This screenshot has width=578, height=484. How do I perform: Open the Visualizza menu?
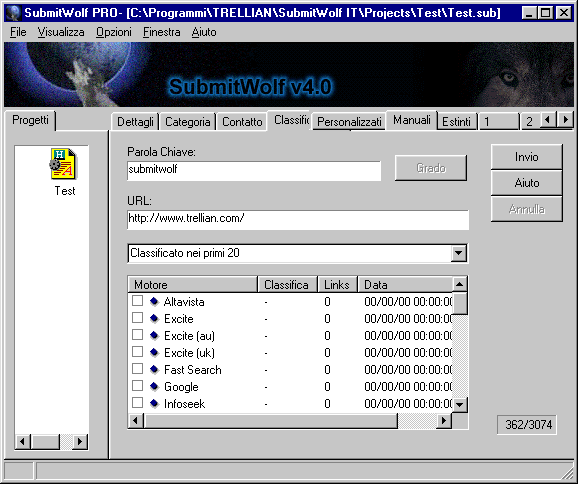(x=61, y=32)
